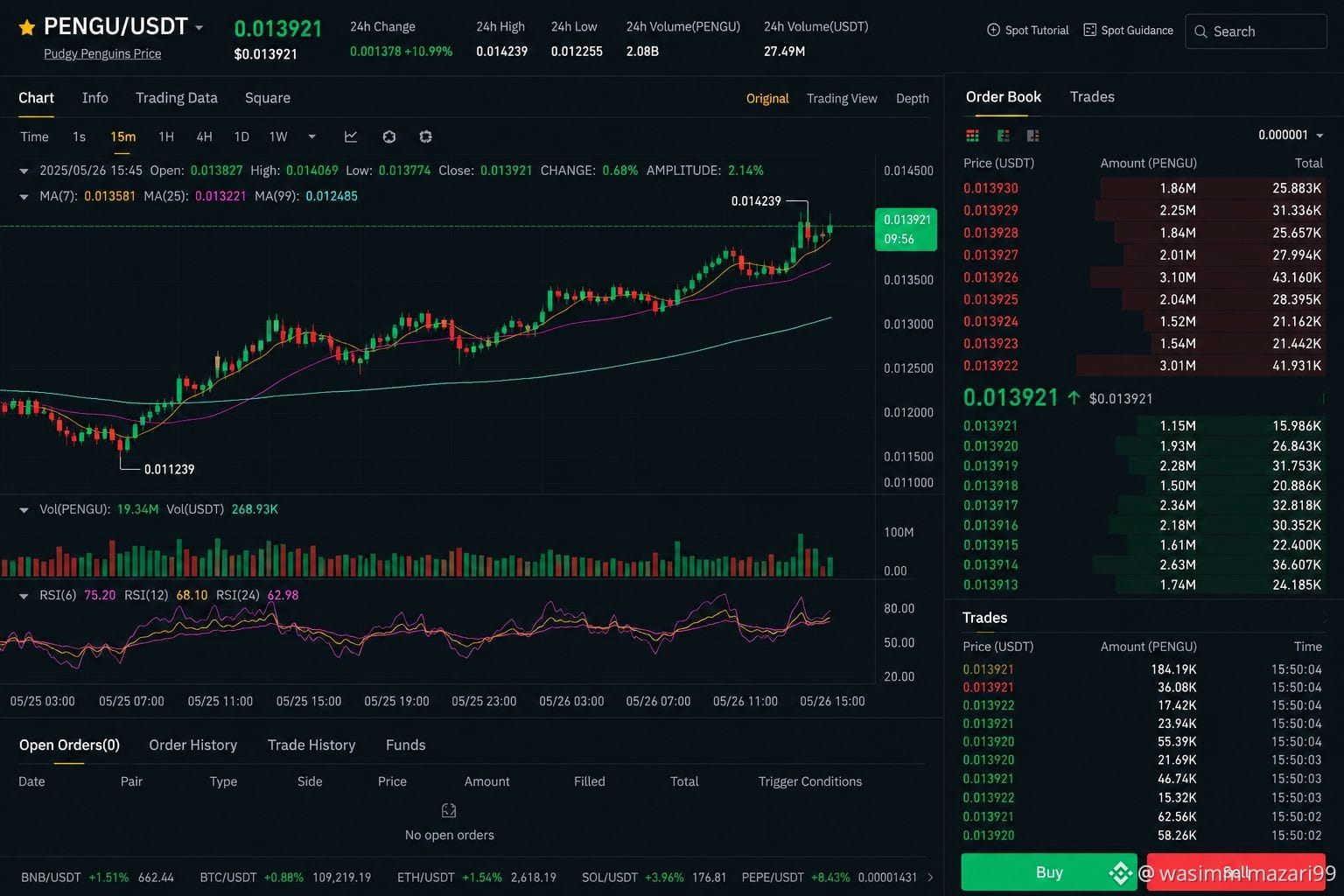The image size is (1344, 896).
Task: Show bids-only order book view icon
Action: point(1003,136)
